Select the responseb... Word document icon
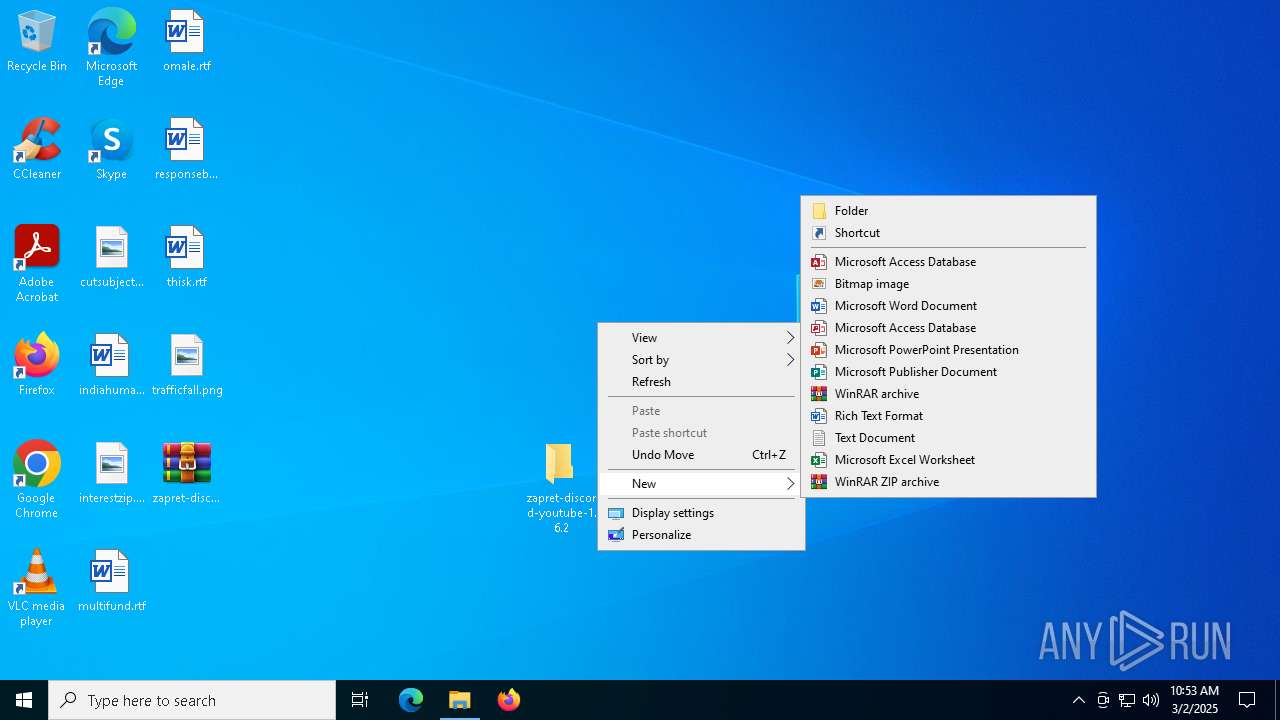Screen dimensions: 1280x720 tap(187, 150)
